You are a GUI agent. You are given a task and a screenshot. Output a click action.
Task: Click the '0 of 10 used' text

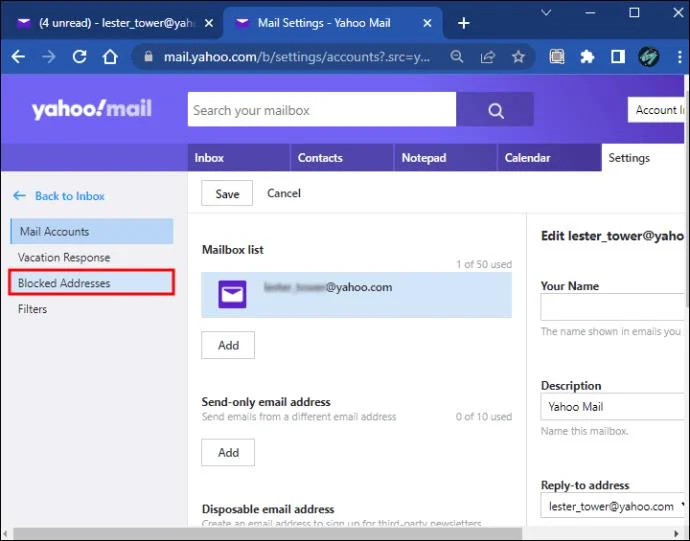coord(484,416)
